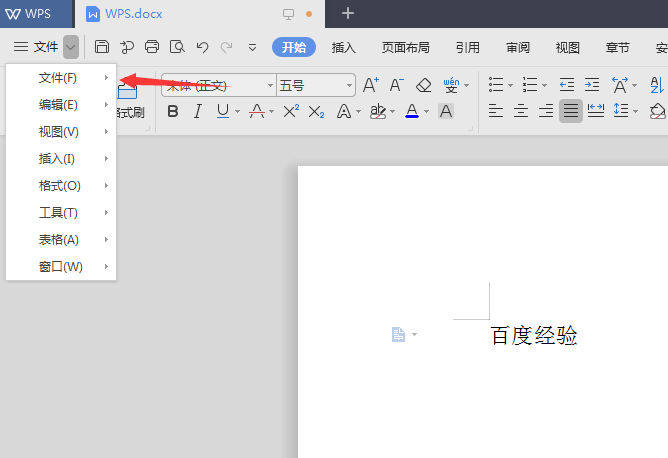Toggle italic formatting
This screenshot has width=668, height=458.
197,112
